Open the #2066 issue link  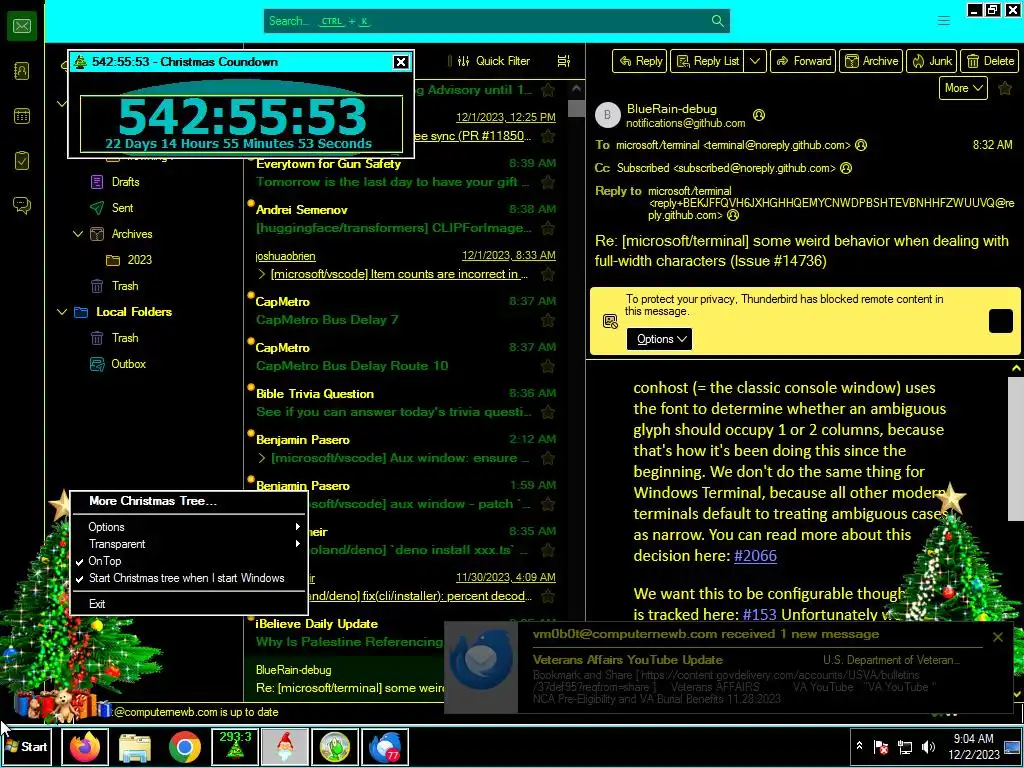[756, 556]
